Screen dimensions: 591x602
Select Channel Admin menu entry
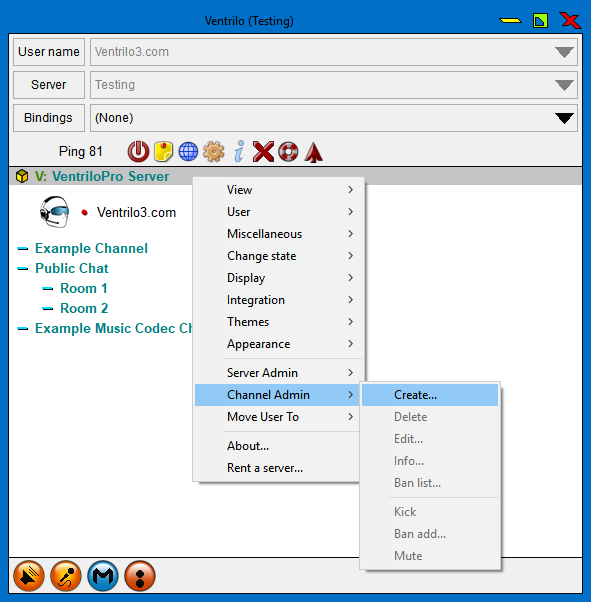click(278, 395)
